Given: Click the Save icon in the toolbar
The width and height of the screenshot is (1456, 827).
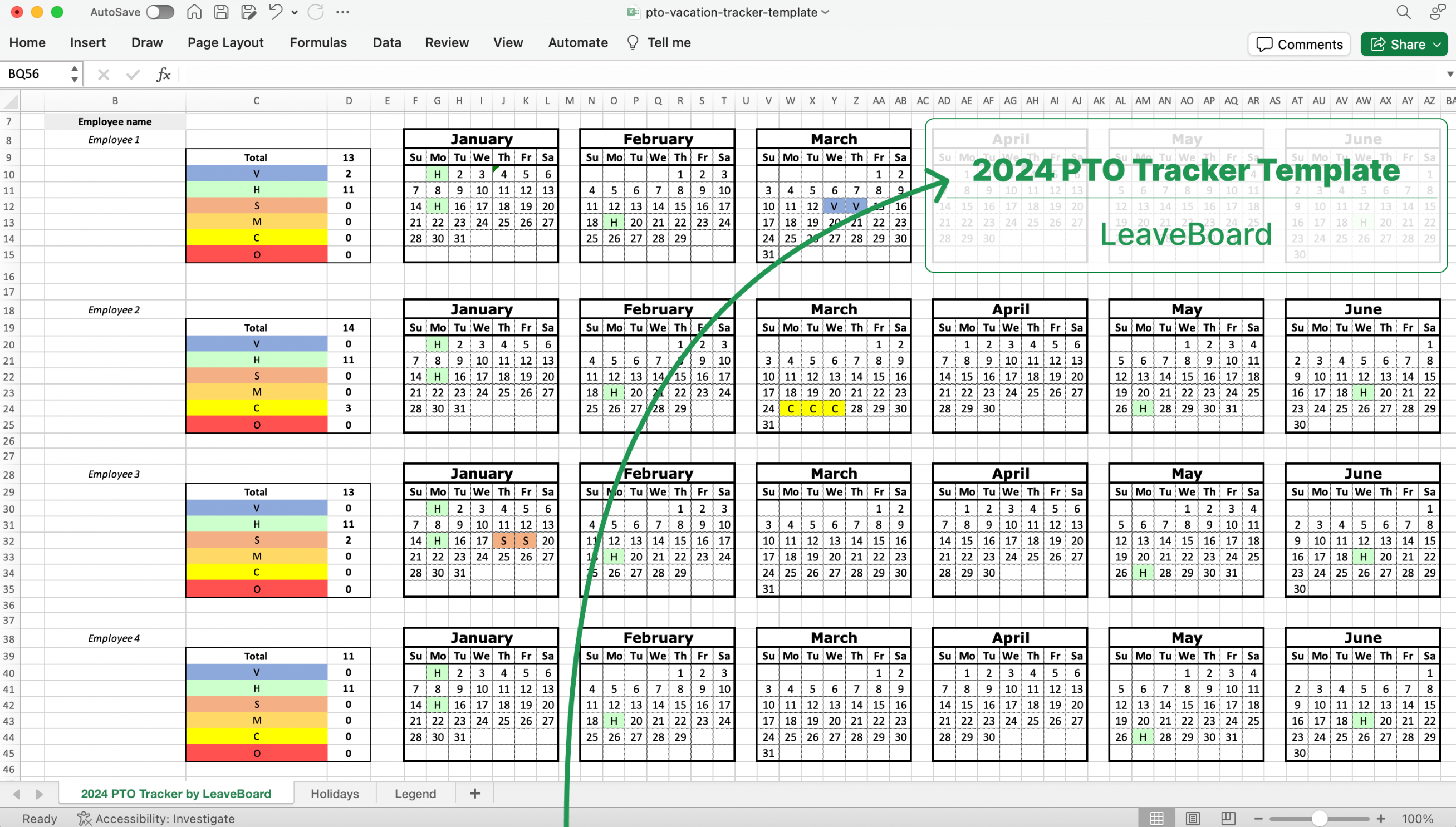Looking at the screenshot, I should point(220,12).
